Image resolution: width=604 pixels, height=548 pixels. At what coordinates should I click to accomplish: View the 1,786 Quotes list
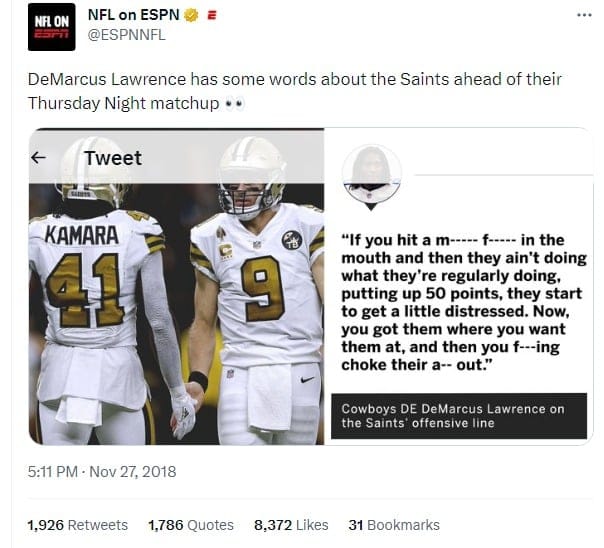point(191,525)
